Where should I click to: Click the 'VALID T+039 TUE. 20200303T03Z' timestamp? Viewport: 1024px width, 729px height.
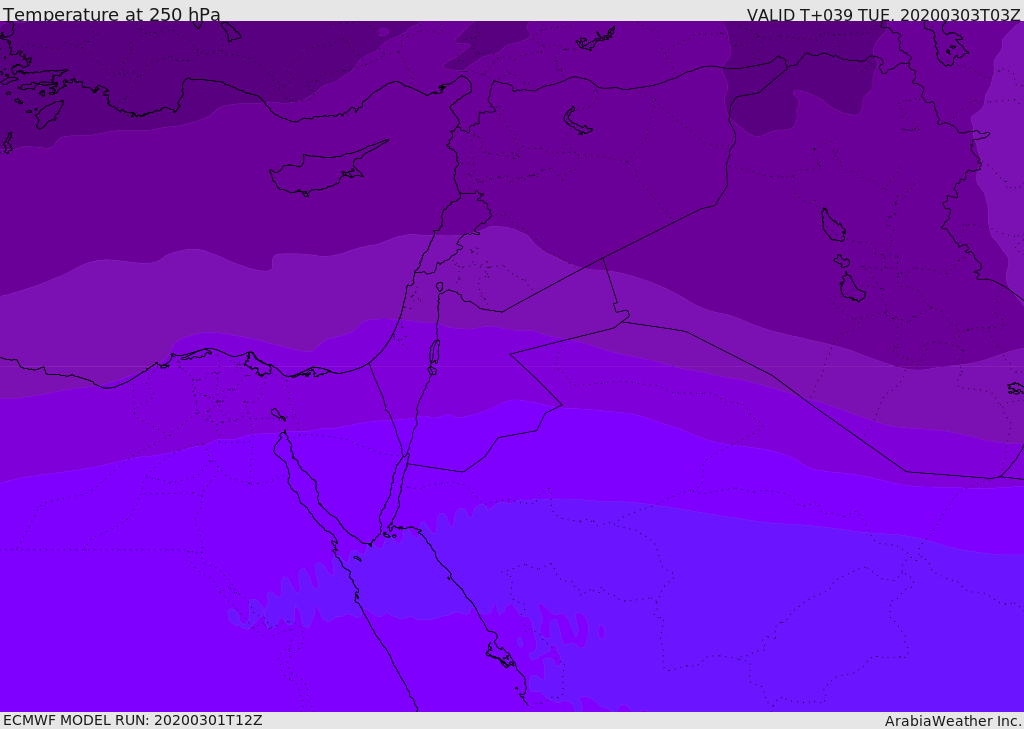(x=884, y=15)
